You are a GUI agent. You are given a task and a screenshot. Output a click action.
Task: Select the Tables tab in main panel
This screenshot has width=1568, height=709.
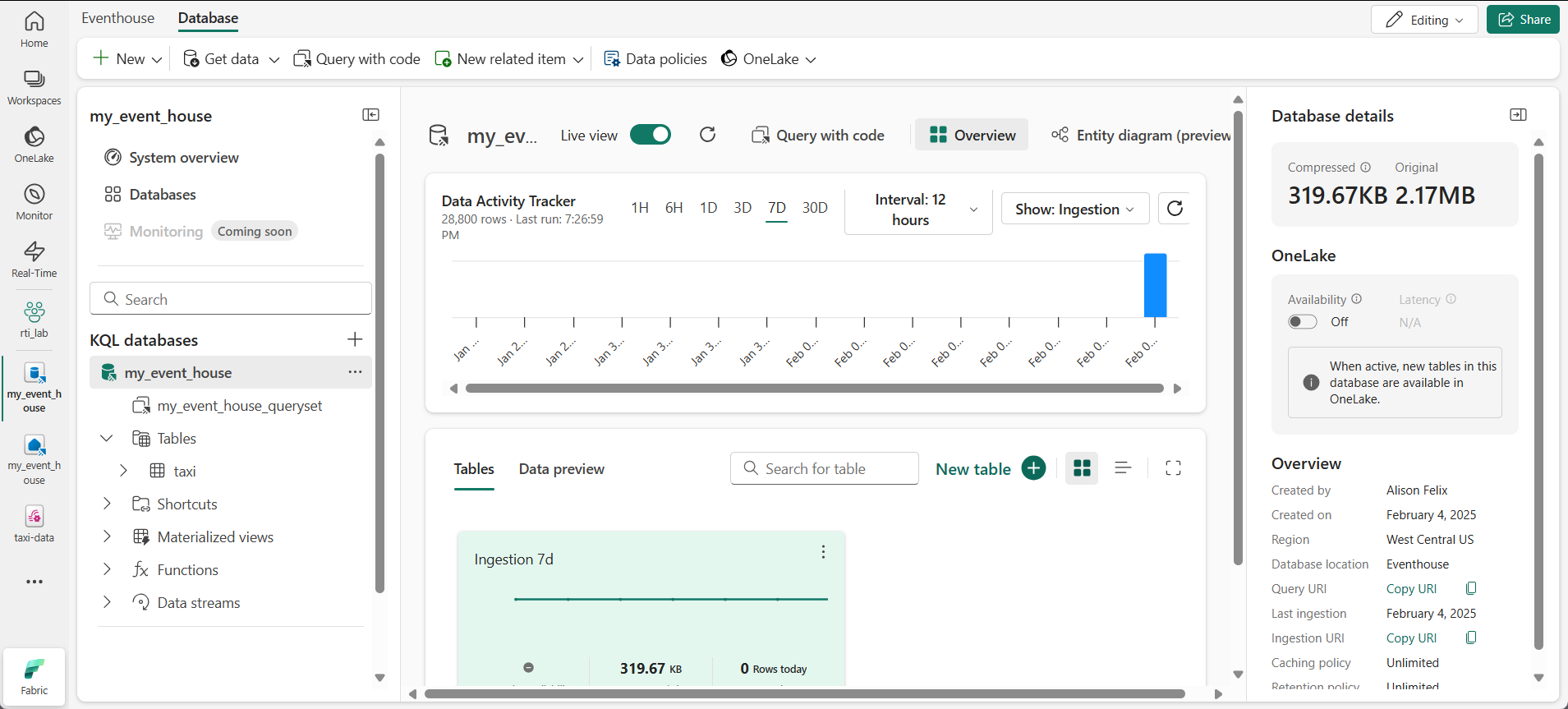click(474, 469)
